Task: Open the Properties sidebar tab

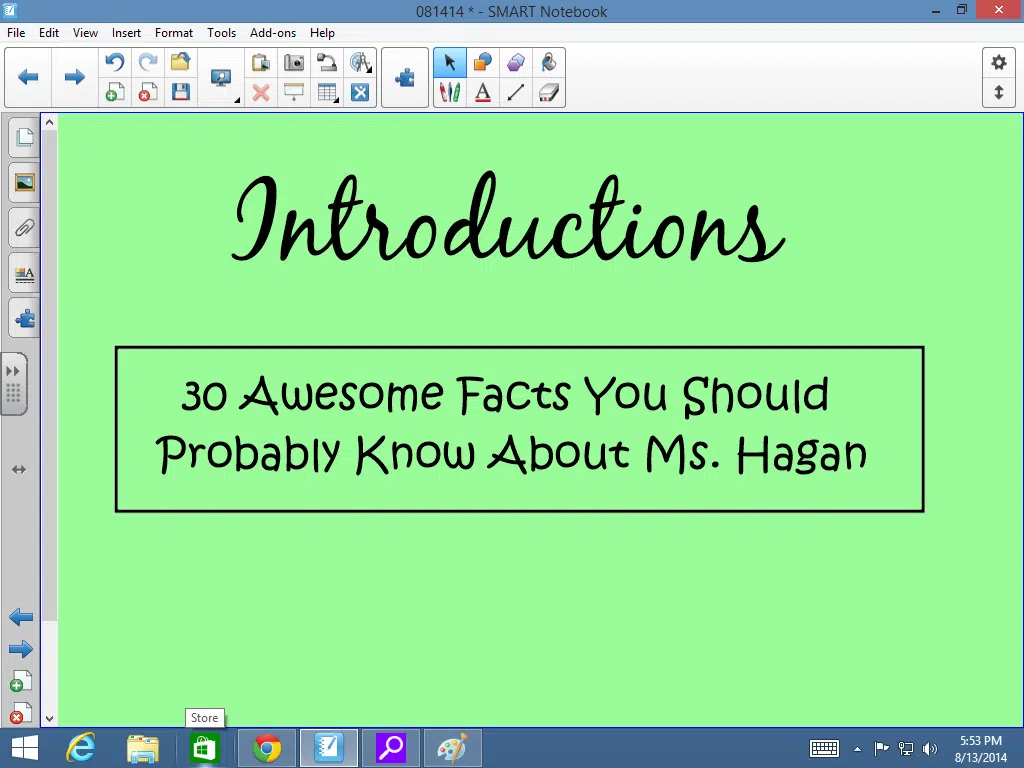Action: [24, 274]
